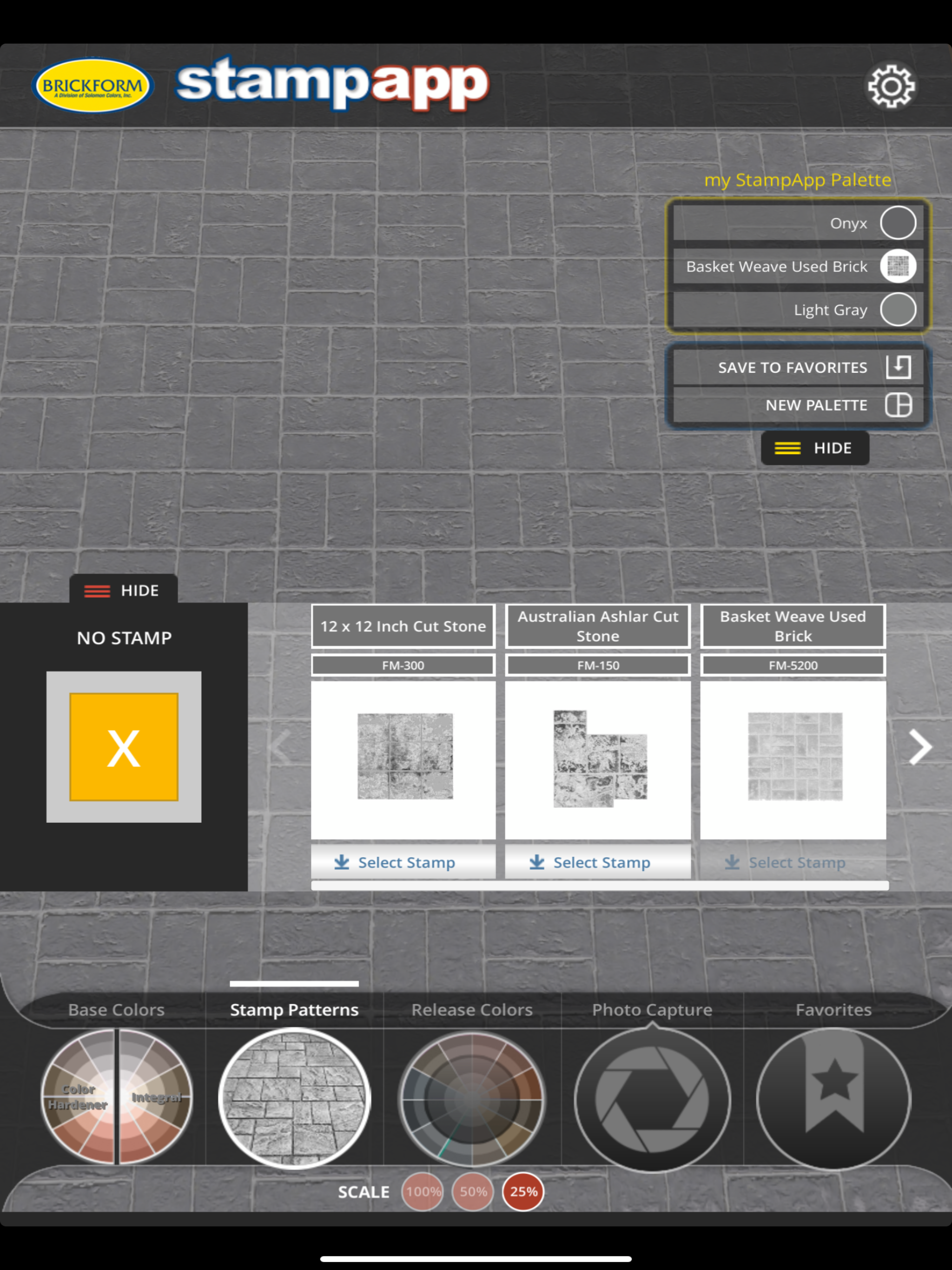Open the Basket Weave Used Brick stamp thumbnail
This screenshot has height=1270, width=952.
793,759
